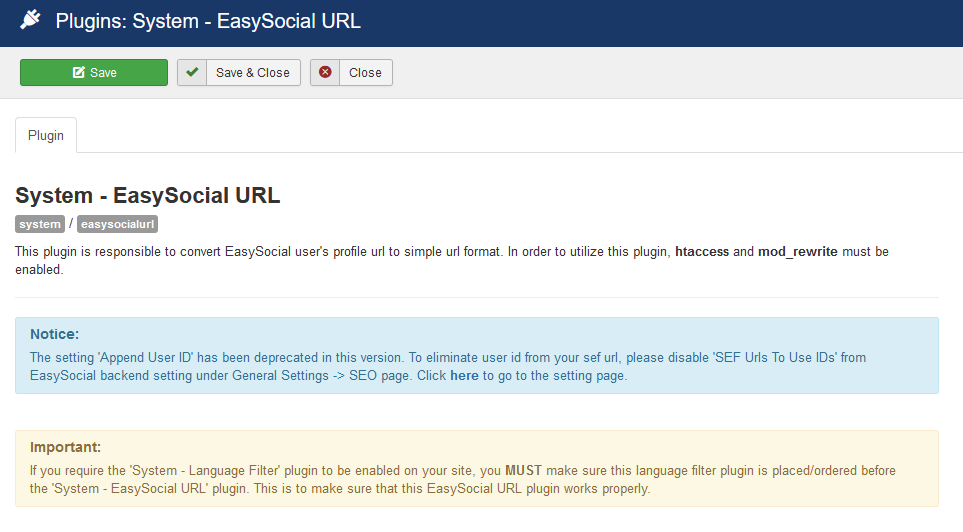Click the 'system' badge label

pyautogui.click(x=40, y=224)
